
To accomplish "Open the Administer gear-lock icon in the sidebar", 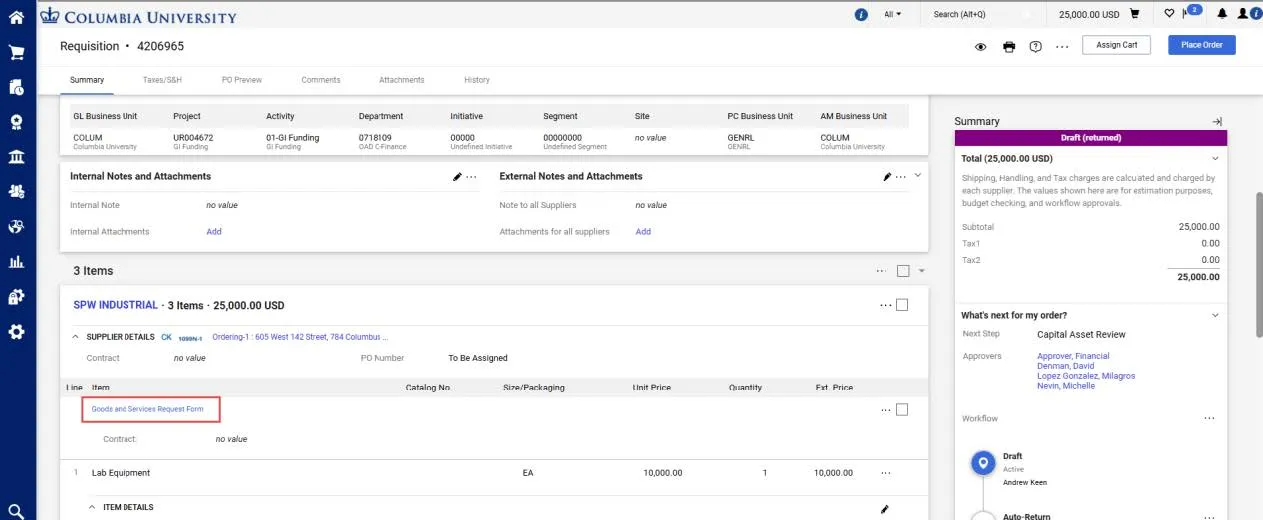I will [x=16, y=296].
